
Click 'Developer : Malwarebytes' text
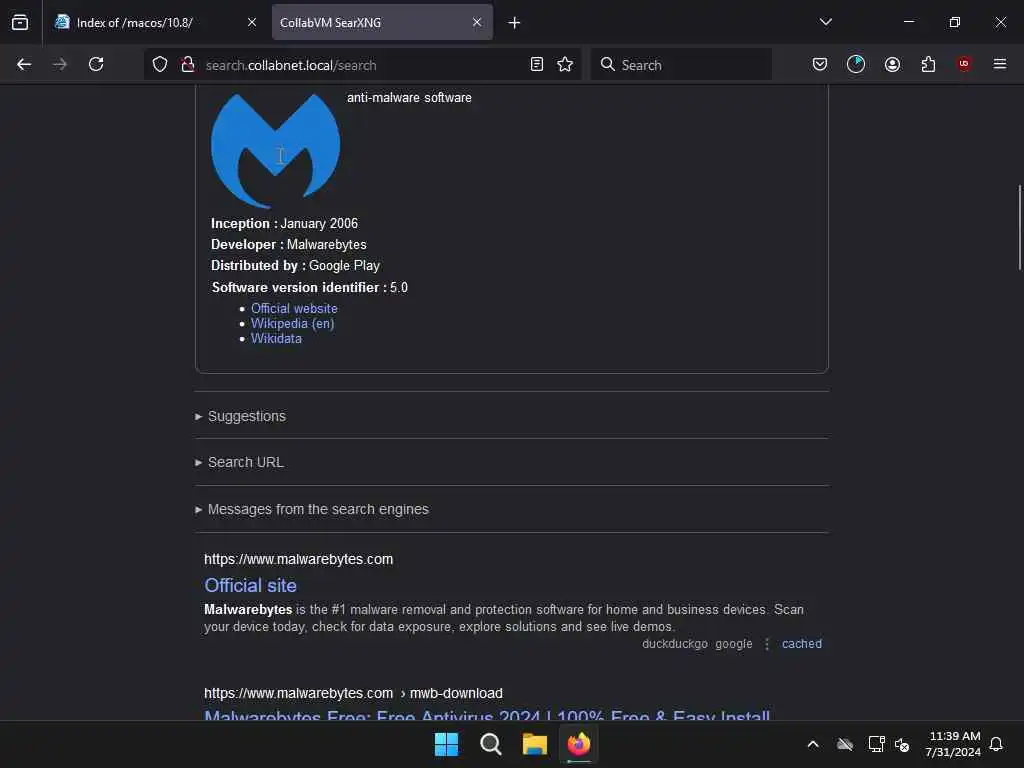(289, 245)
